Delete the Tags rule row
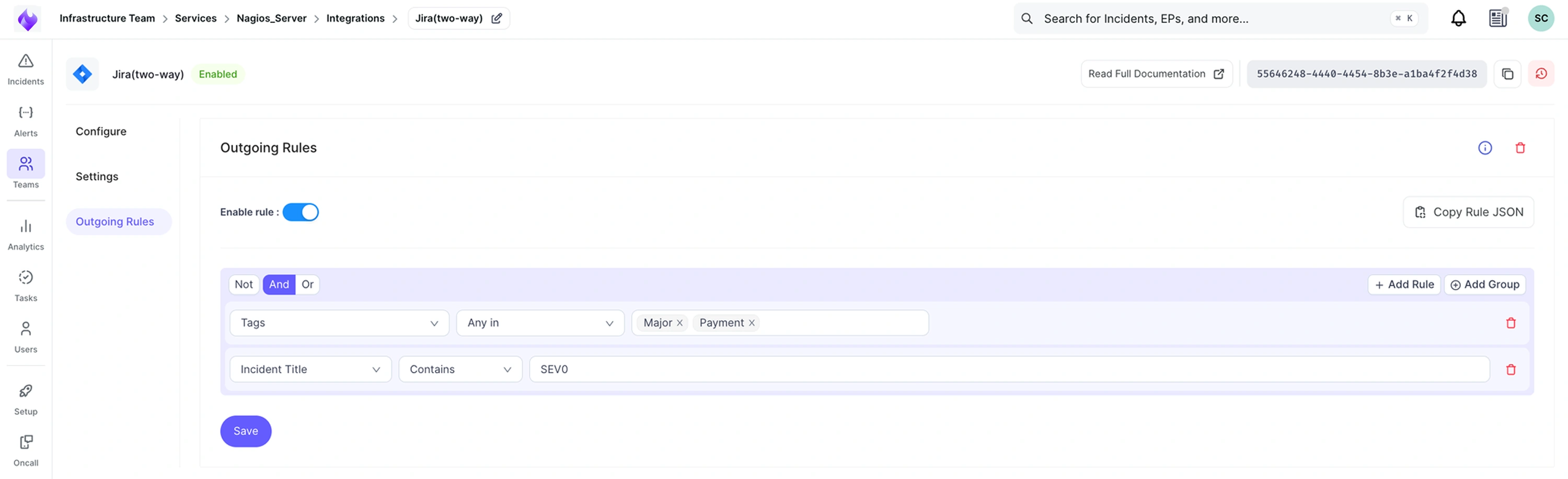Screen dimensions: 1568x479 1511,323
